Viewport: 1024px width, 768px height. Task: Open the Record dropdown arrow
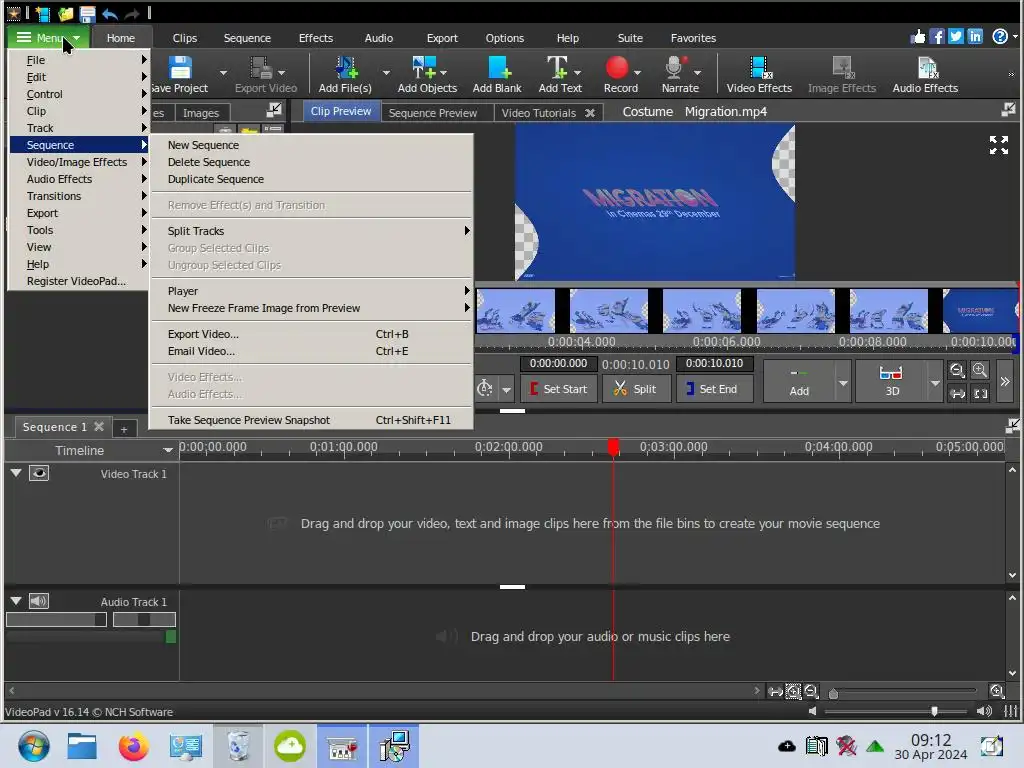pos(637,72)
